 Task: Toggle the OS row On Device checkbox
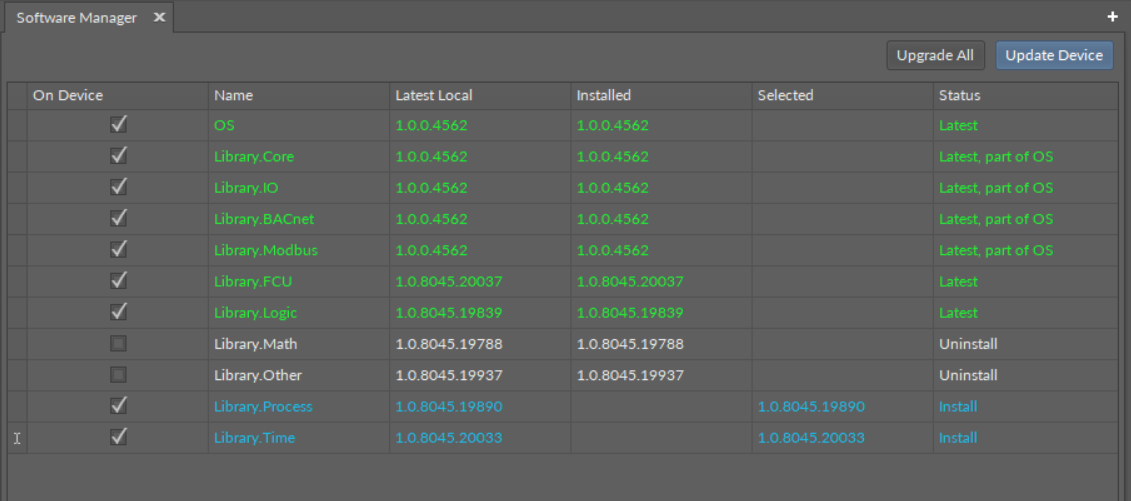coord(119,125)
